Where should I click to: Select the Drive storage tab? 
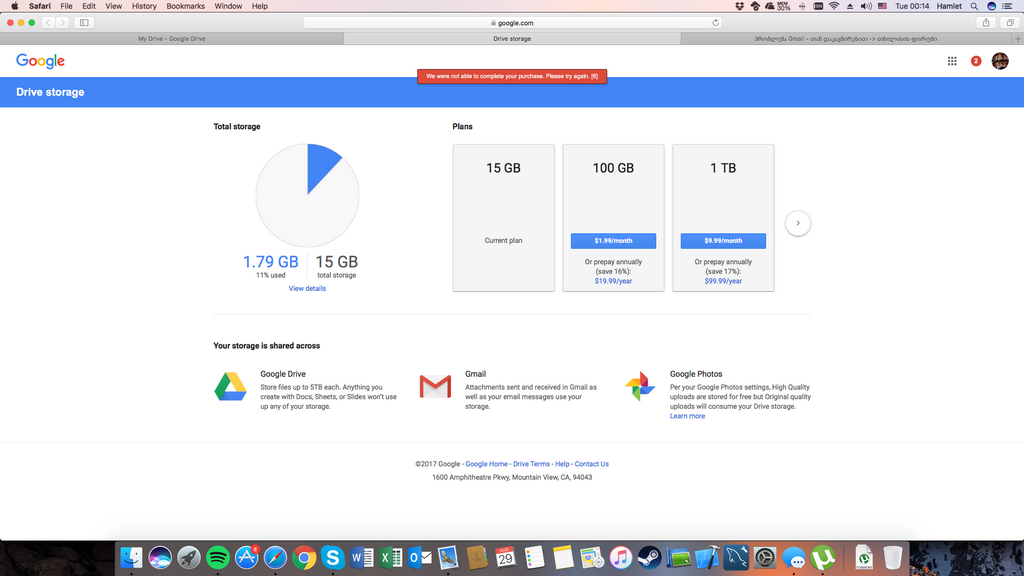[x=512, y=39]
